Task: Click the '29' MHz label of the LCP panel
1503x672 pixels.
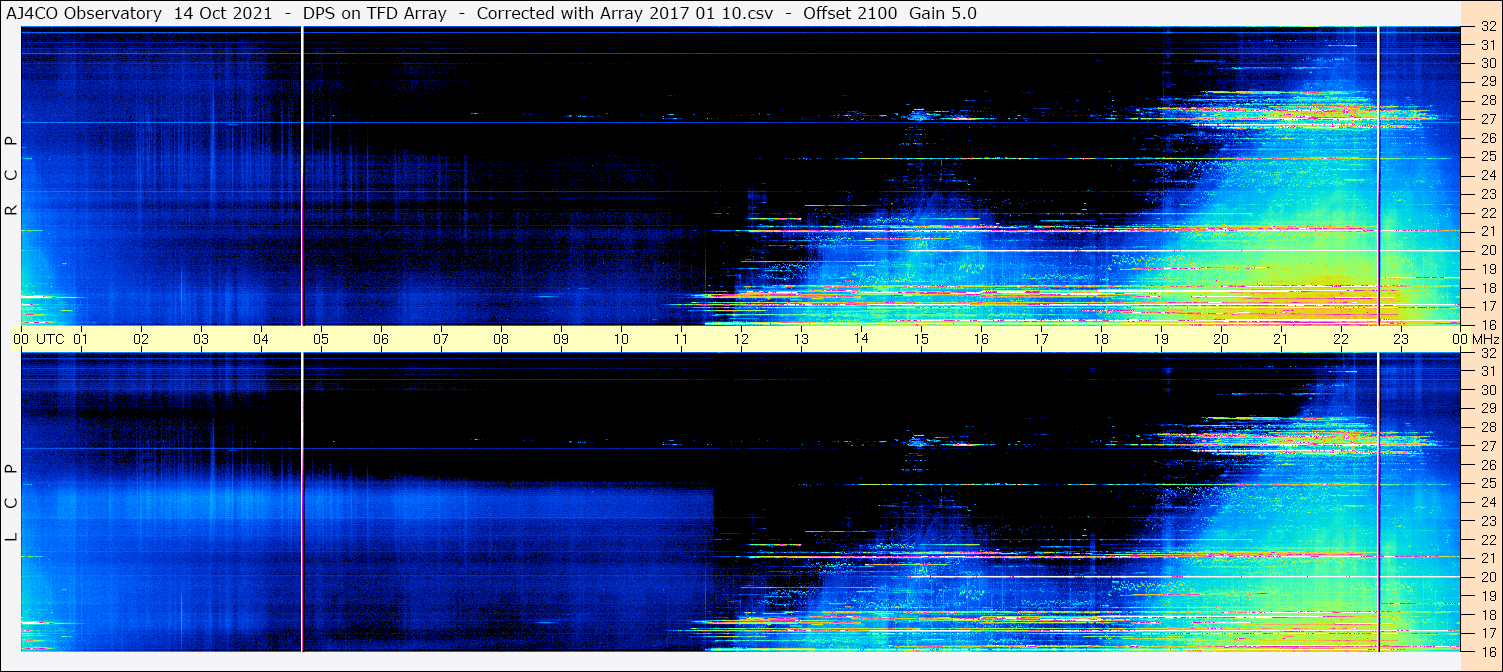Action: point(1487,409)
